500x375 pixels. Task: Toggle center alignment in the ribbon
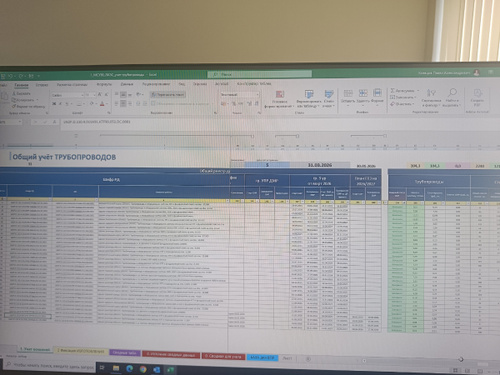pyautogui.click(x=123, y=104)
